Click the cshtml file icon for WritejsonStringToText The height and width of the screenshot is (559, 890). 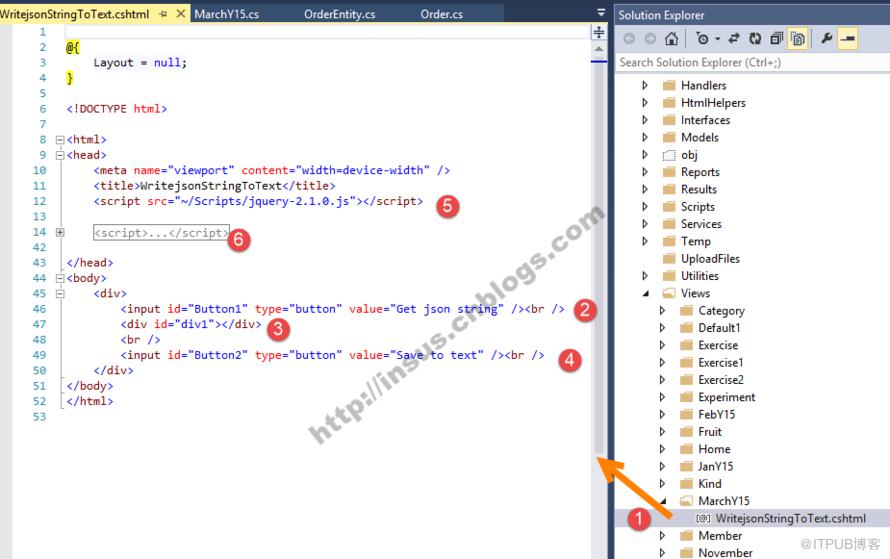click(x=703, y=518)
